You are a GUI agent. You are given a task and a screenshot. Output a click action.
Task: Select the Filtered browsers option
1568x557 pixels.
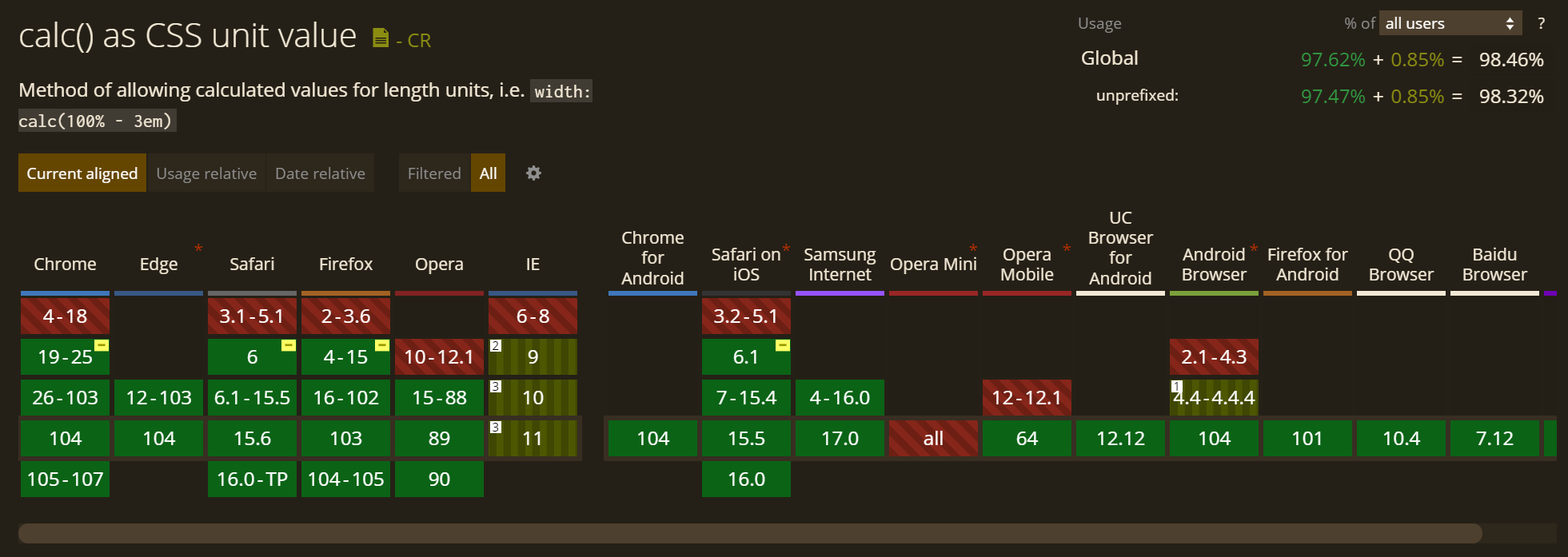(434, 173)
